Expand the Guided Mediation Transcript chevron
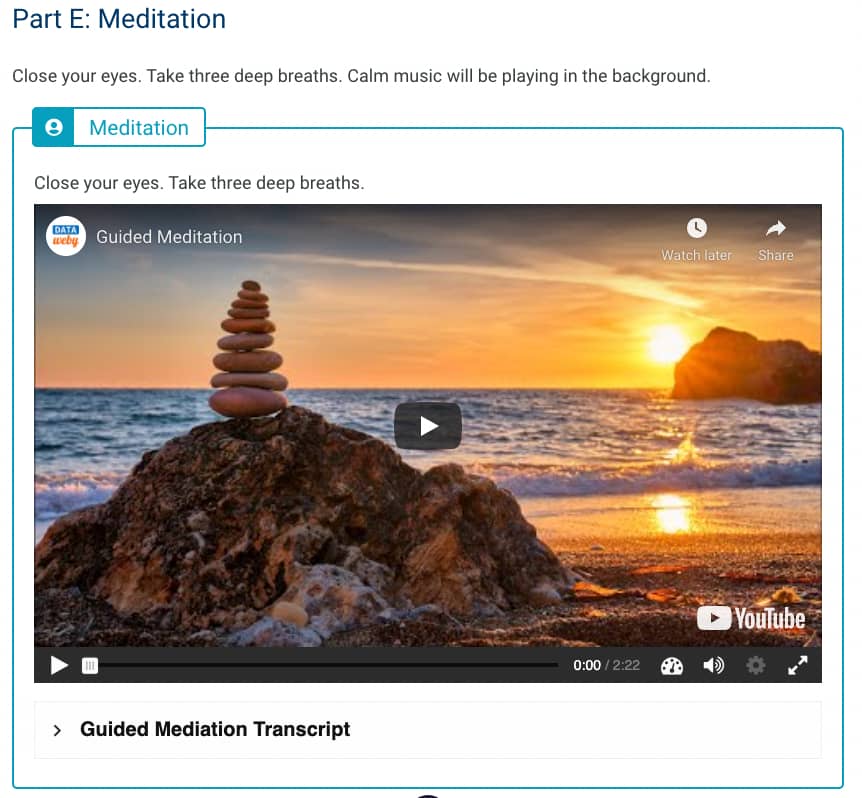Viewport: 862px width, 798px height. point(57,730)
